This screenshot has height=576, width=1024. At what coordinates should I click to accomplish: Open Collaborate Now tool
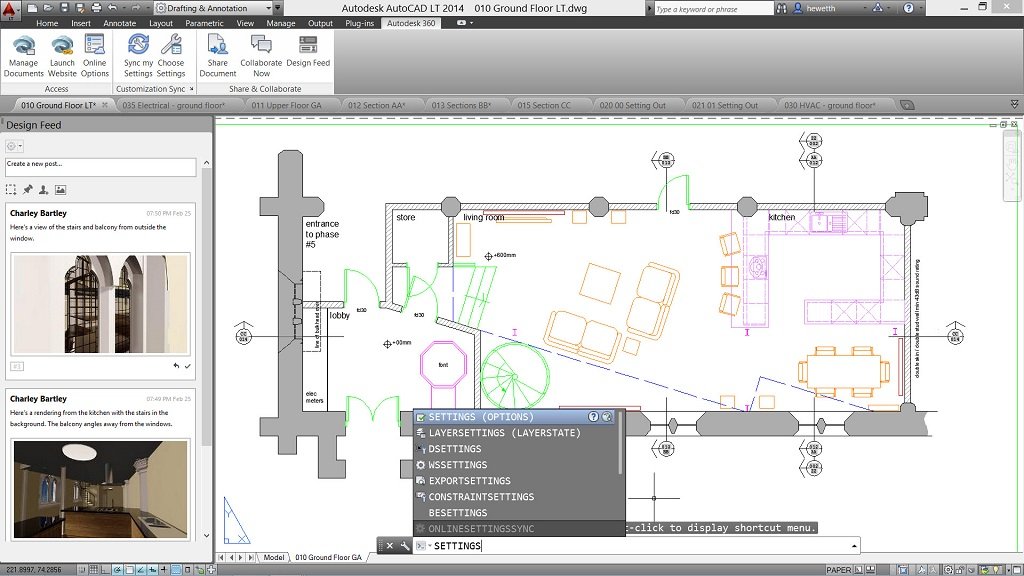point(261,46)
